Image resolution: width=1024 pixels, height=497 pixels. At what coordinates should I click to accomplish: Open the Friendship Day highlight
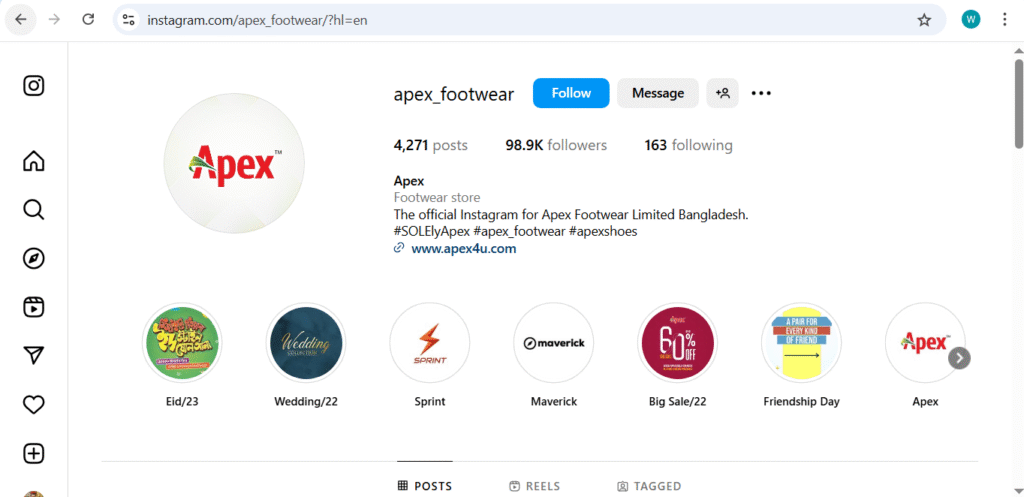click(801, 343)
